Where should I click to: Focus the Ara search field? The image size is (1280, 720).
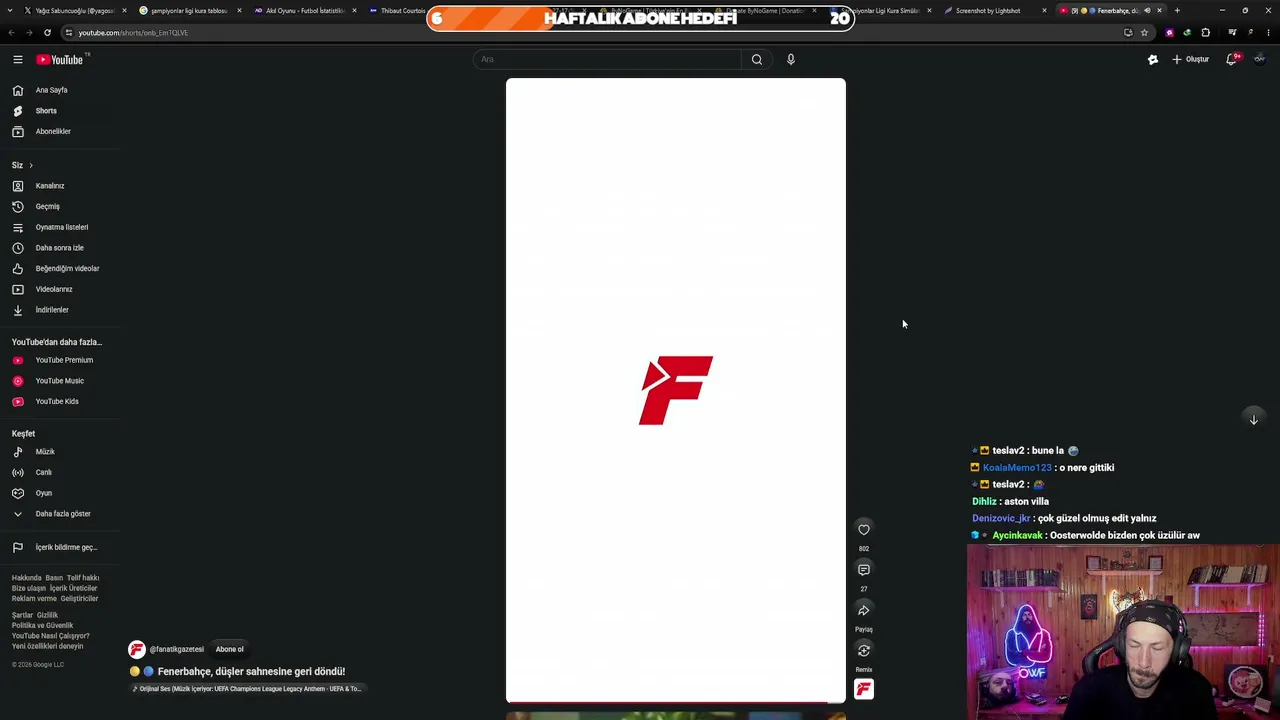click(x=607, y=59)
